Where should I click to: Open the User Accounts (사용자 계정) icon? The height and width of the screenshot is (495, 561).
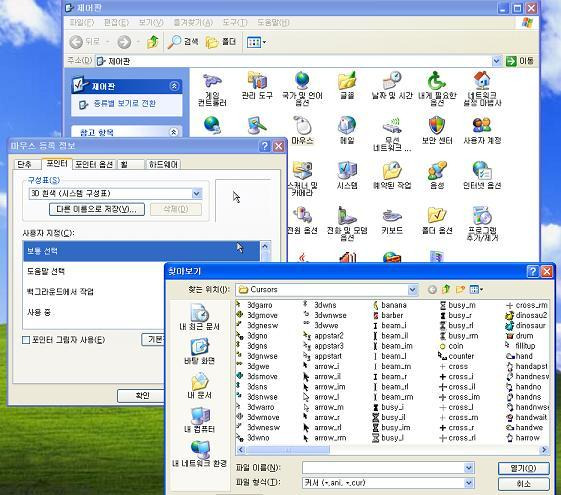[x=482, y=130]
